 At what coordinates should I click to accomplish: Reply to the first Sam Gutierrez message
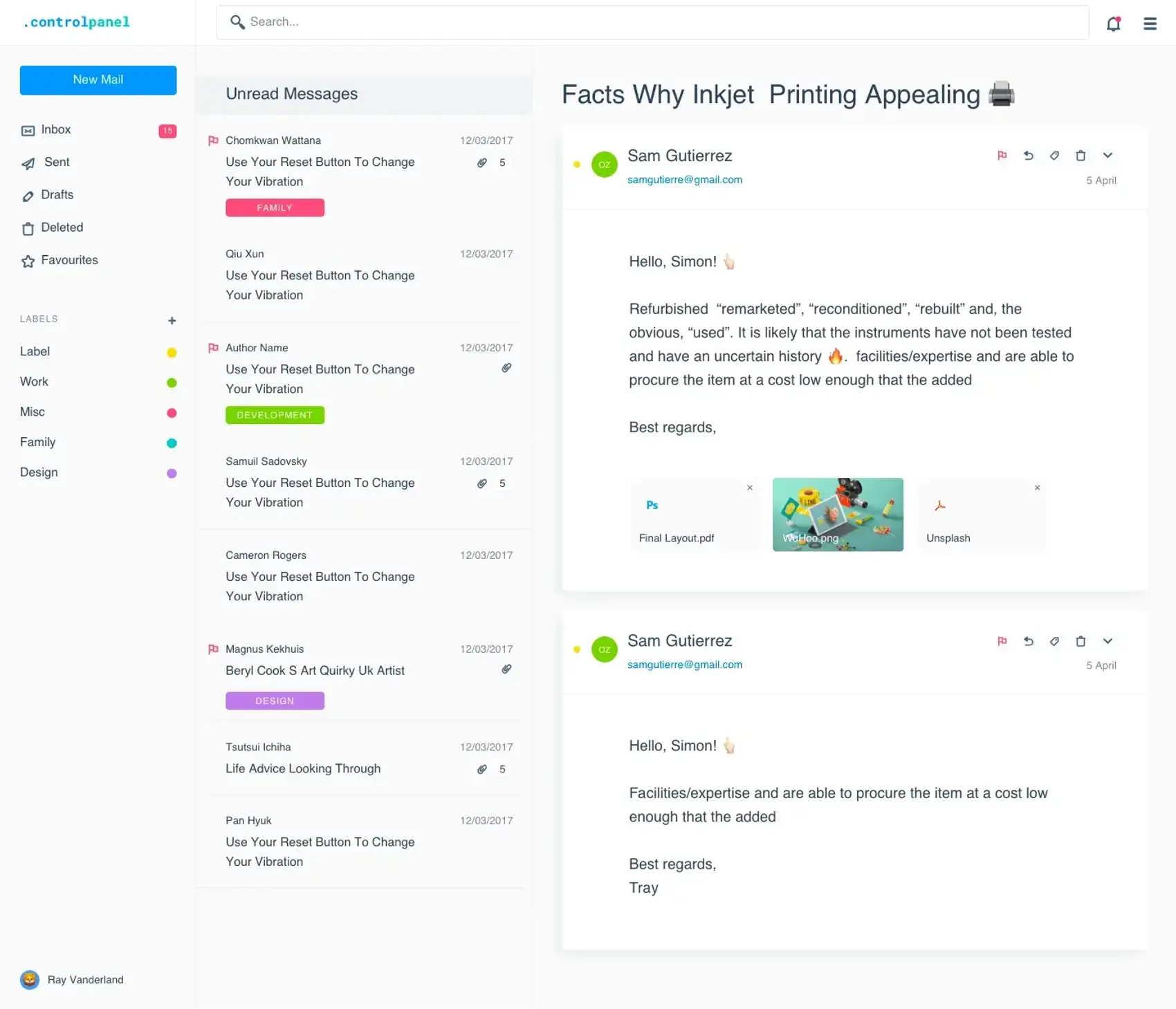click(x=1028, y=156)
